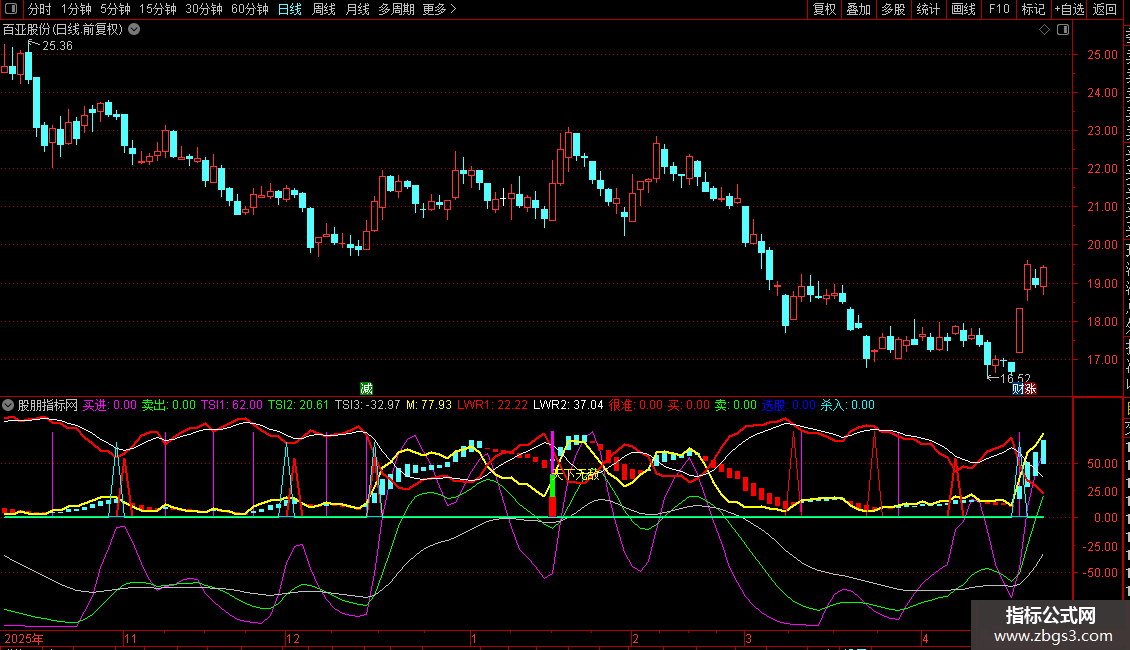Open F10 company information
The height and width of the screenshot is (650, 1130).
coord(999,10)
